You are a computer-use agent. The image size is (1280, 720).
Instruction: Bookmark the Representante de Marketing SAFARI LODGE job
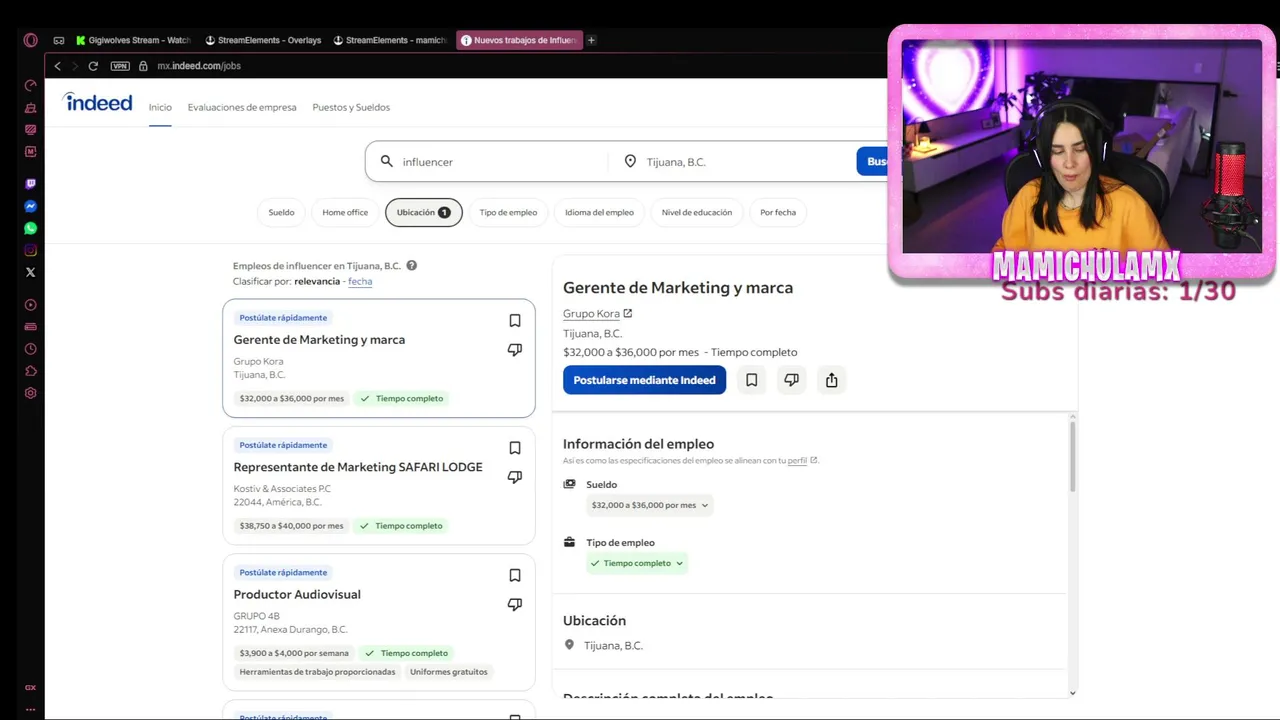(x=515, y=448)
